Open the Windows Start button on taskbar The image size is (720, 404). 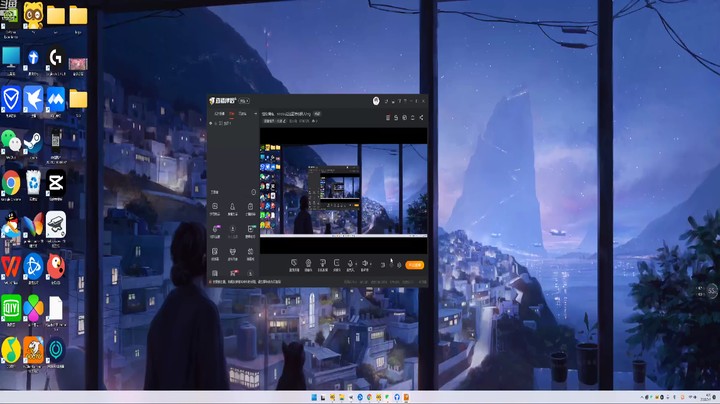314,397
